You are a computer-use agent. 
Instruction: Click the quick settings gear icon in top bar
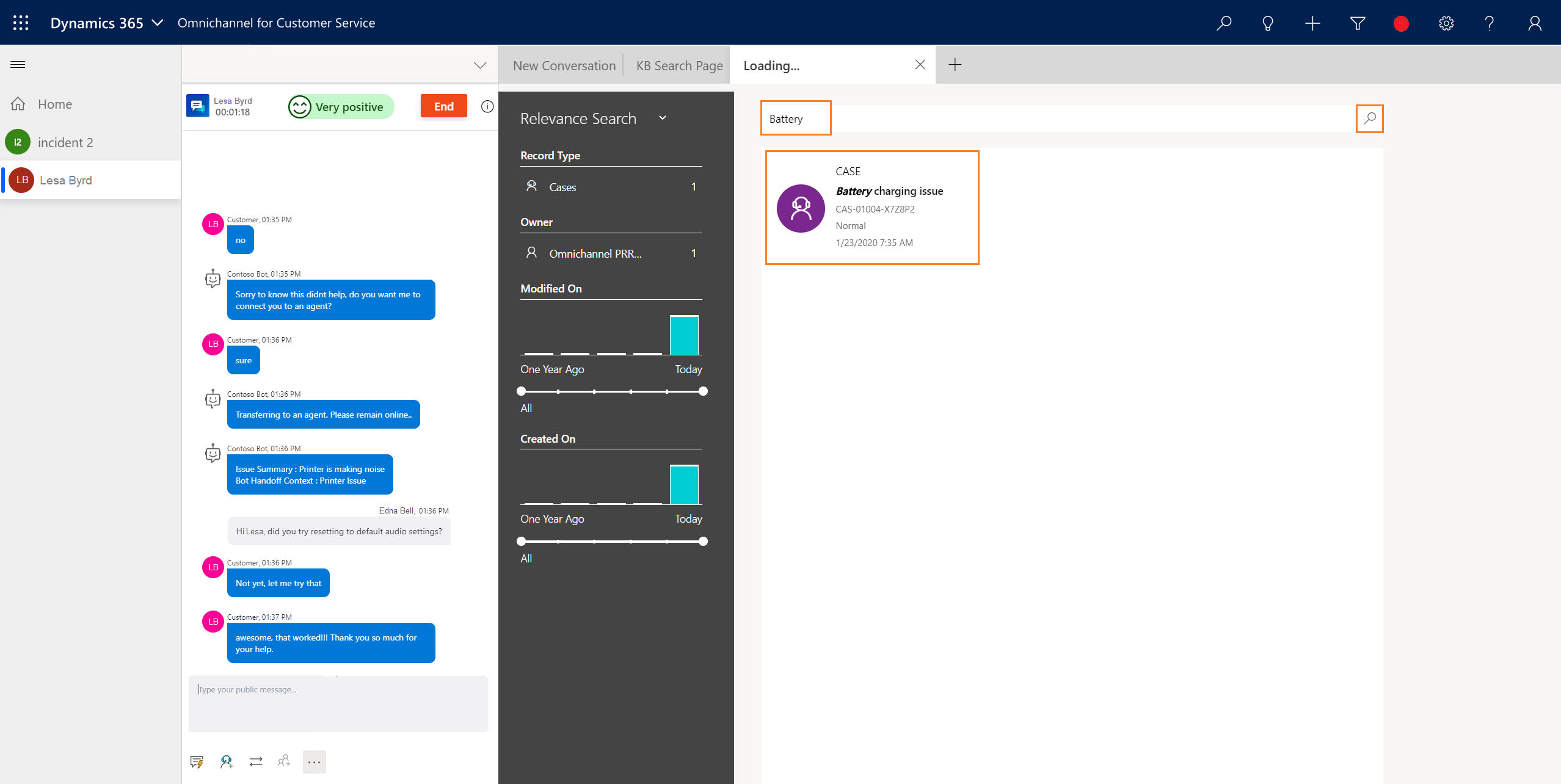1447,22
